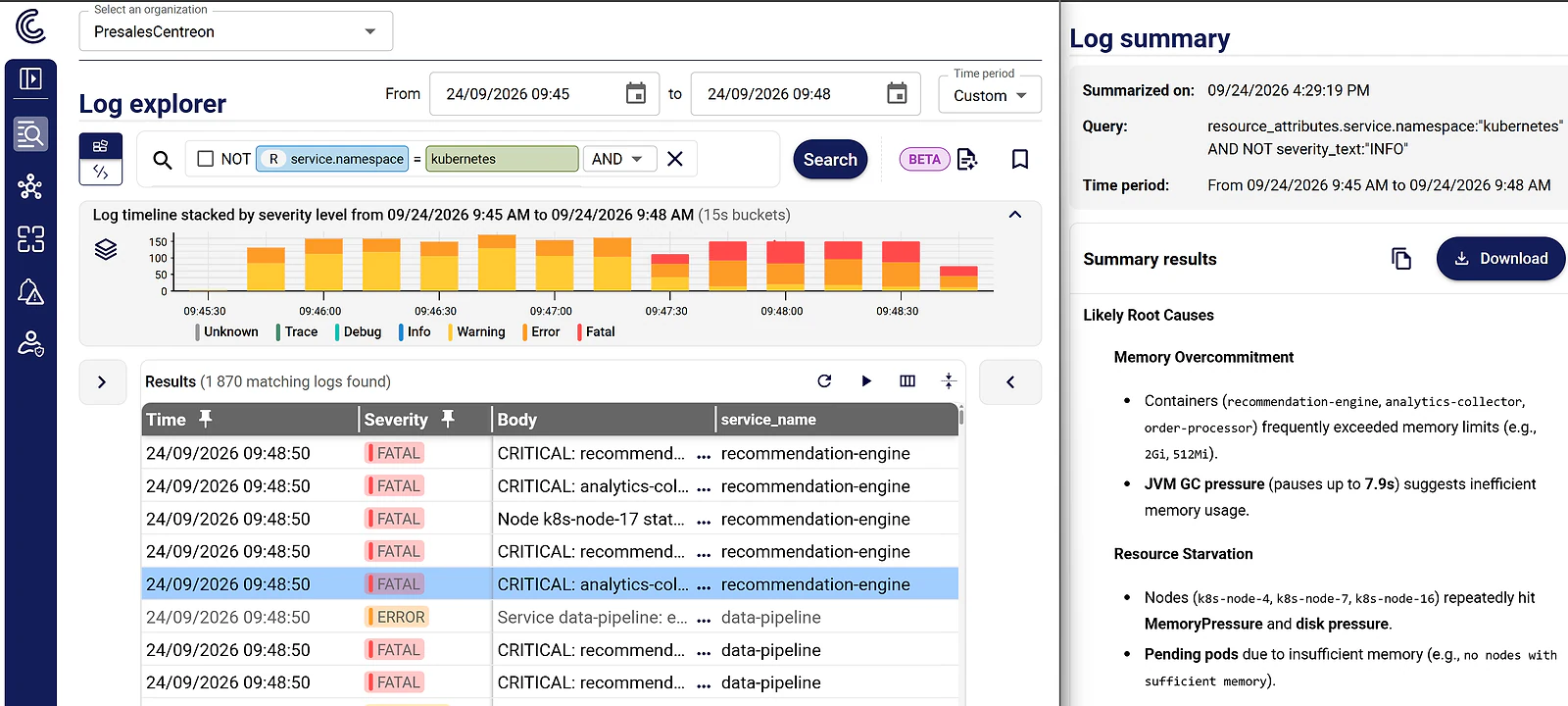The width and height of the screenshot is (1568, 706).
Task: Toggle the Info severity legend item
Action: [x=415, y=332]
